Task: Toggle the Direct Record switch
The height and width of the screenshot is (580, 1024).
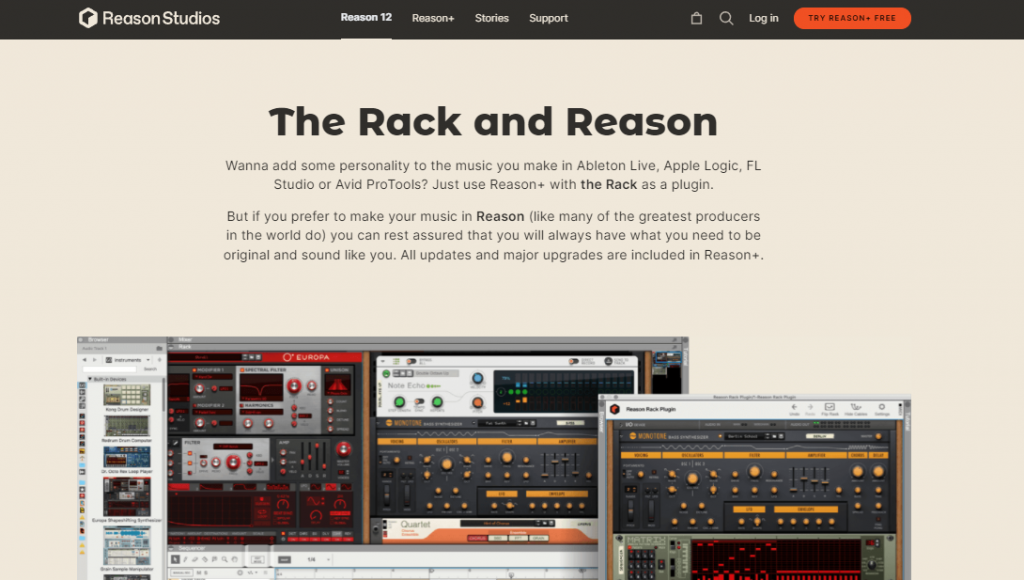Action: tap(573, 361)
